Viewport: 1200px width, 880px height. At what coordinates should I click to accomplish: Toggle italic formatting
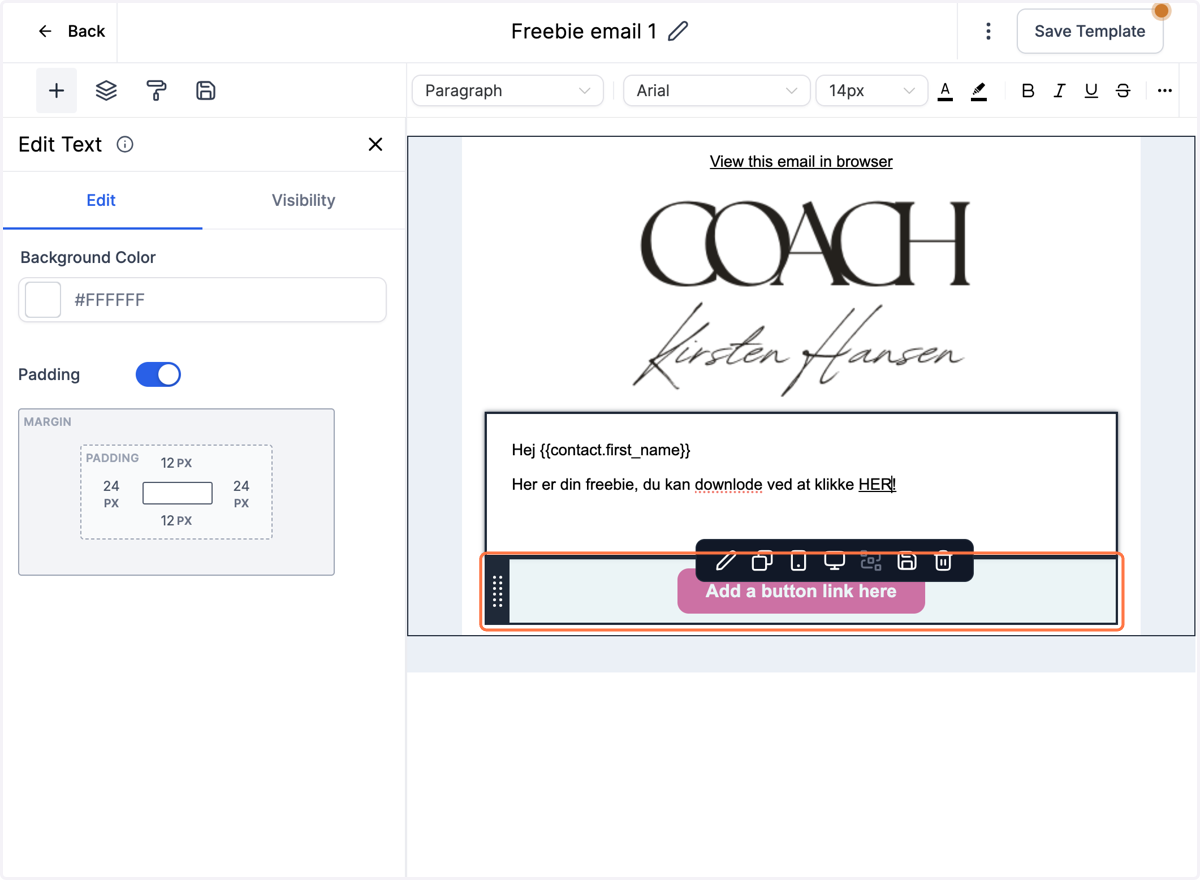(x=1059, y=91)
